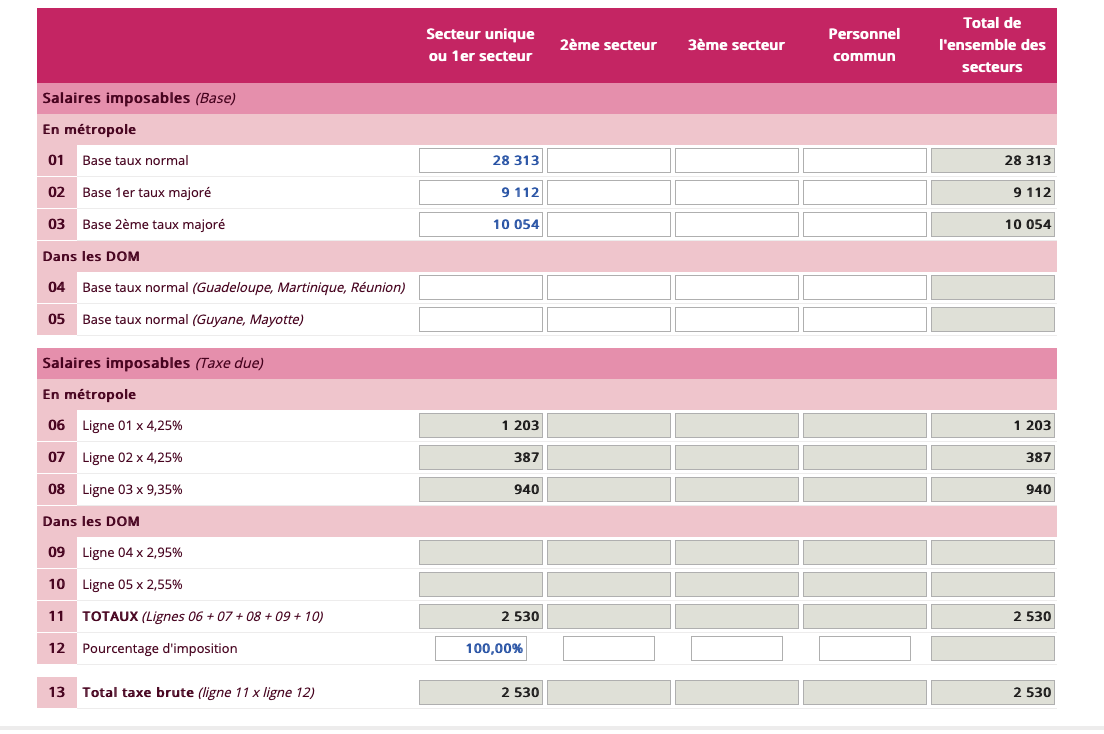Click the 'Secteur unique ou 1er secteur' column header

point(480,45)
